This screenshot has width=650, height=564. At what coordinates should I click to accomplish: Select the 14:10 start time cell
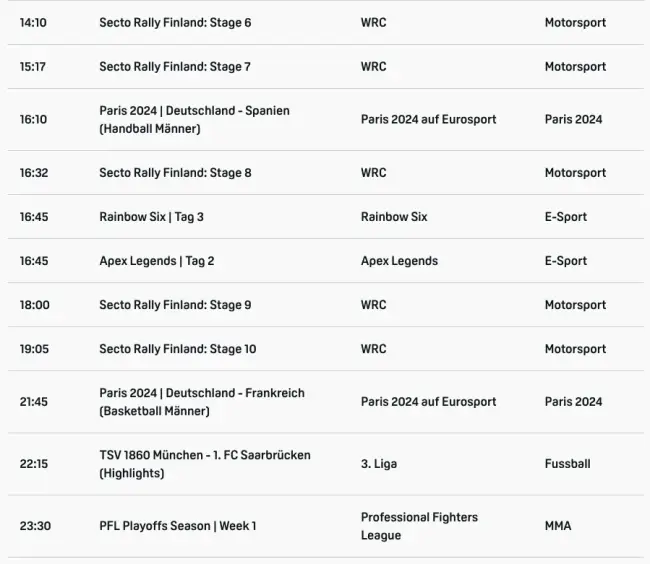pyautogui.click(x=33, y=23)
